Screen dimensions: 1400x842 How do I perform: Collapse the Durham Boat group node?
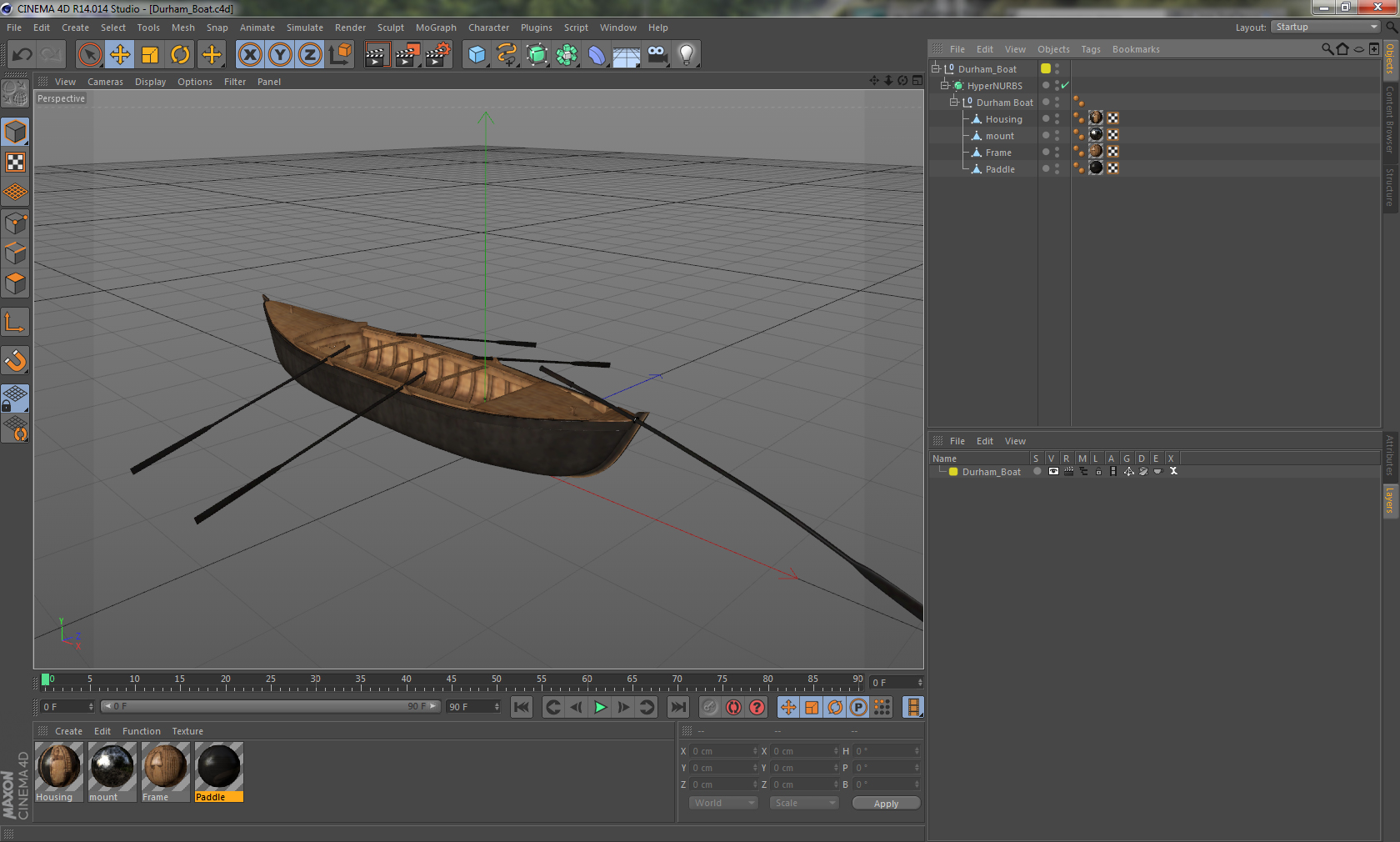point(954,103)
